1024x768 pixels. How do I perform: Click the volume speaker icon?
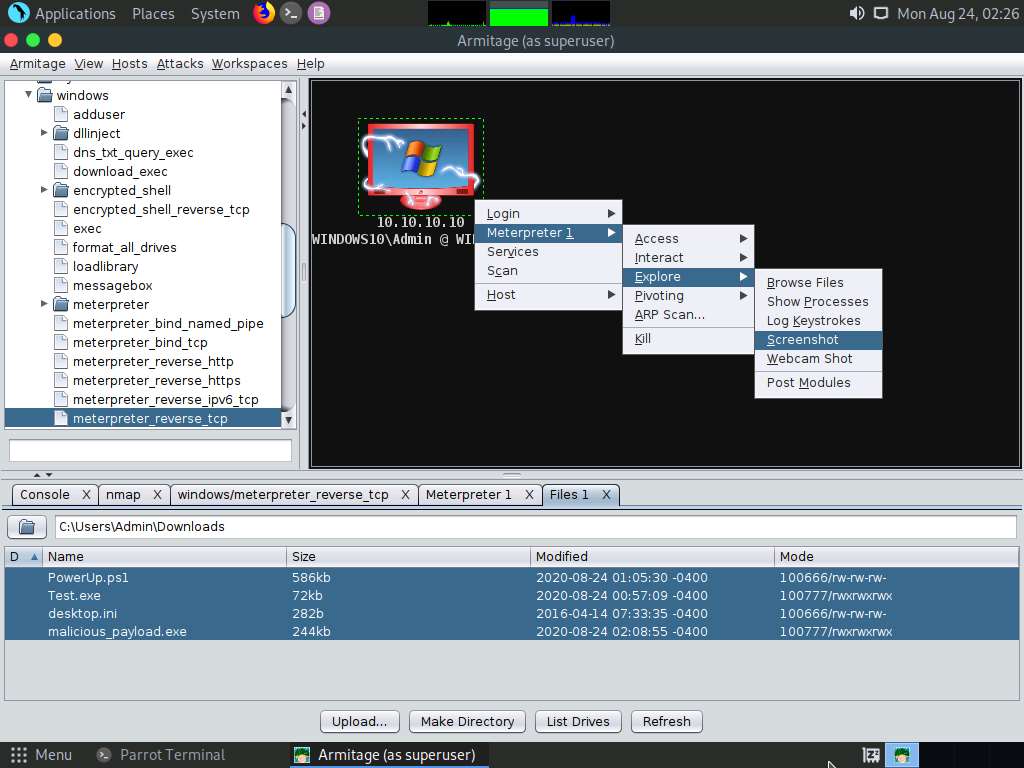coord(857,13)
